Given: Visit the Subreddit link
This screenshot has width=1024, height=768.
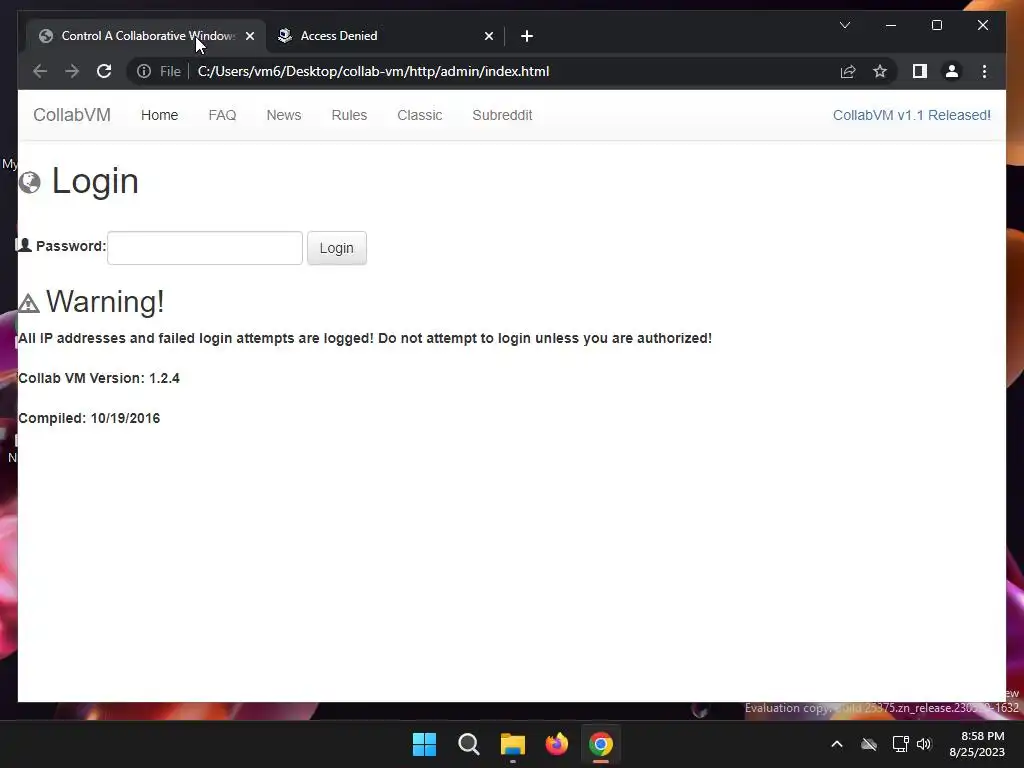Looking at the screenshot, I should [502, 115].
